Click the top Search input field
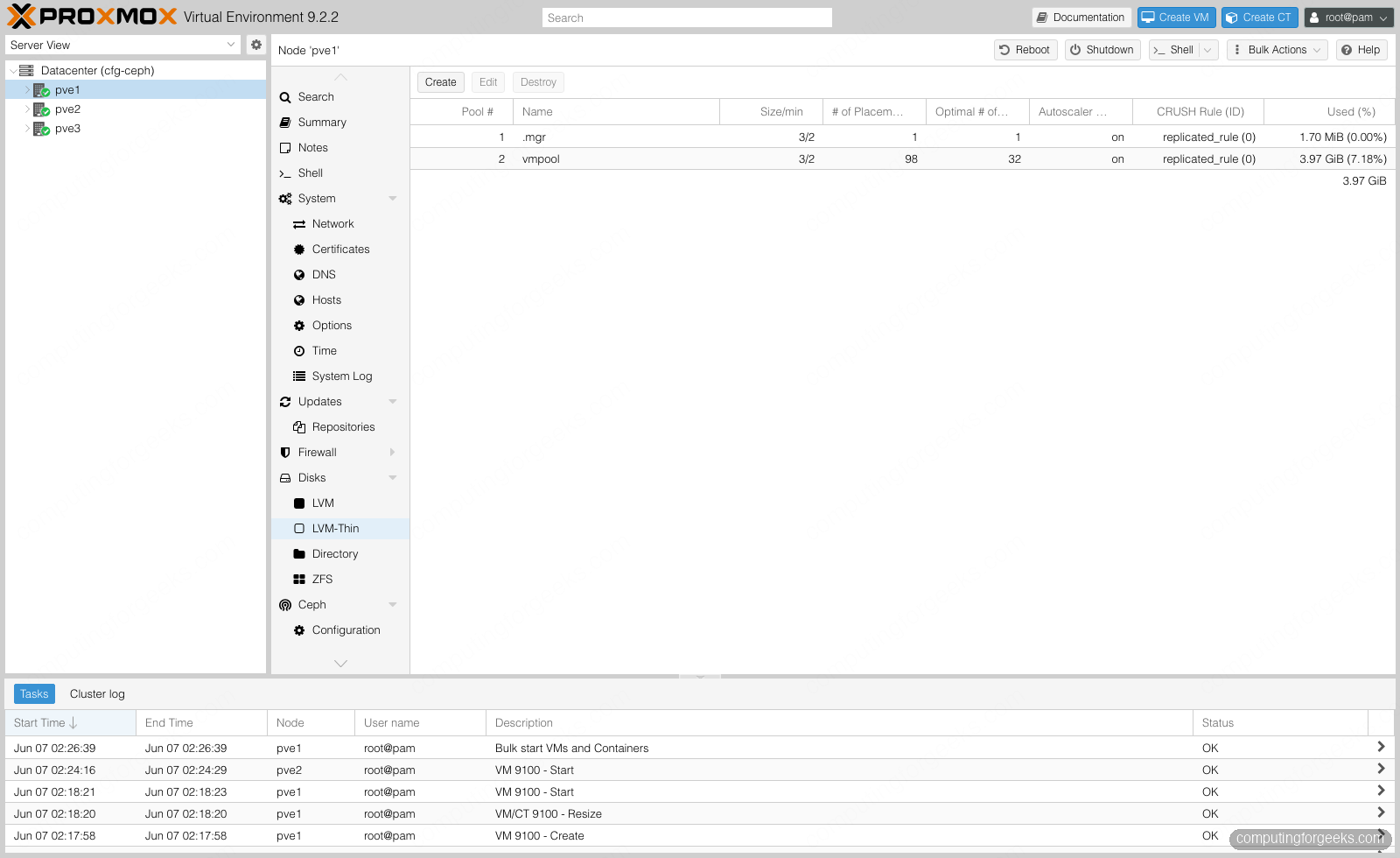This screenshot has width=1400, height=858. click(687, 18)
